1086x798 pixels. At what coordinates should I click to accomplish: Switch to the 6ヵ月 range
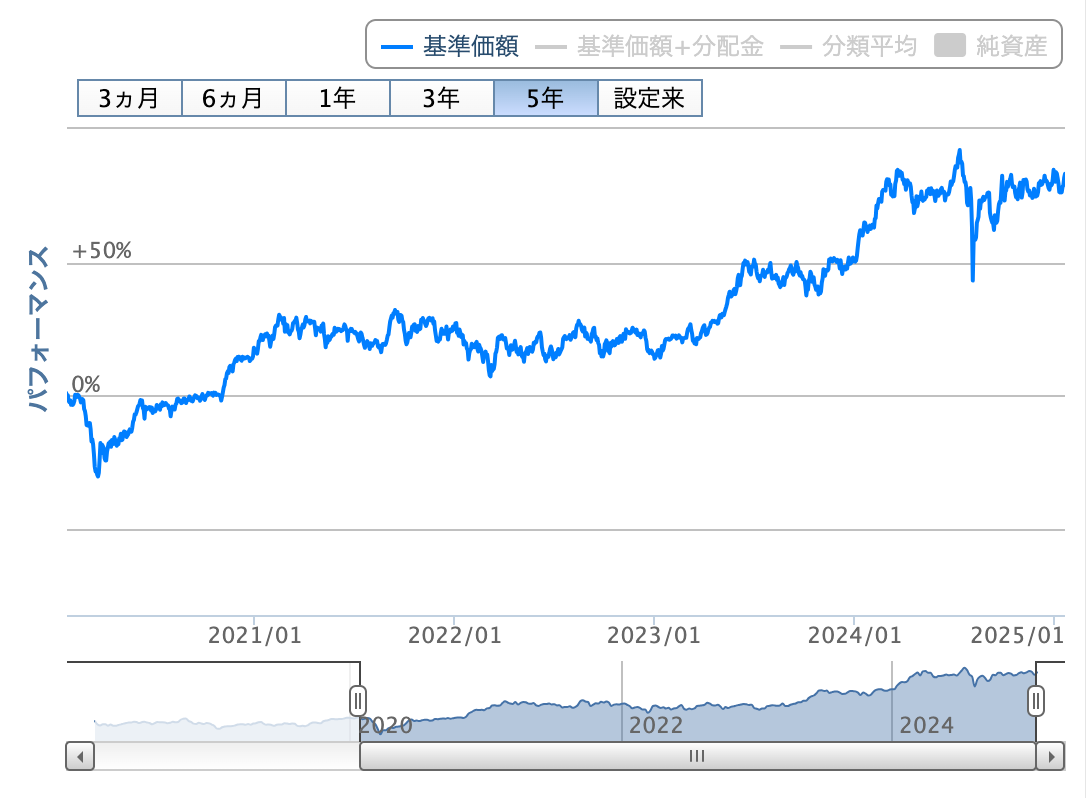point(233,99)
